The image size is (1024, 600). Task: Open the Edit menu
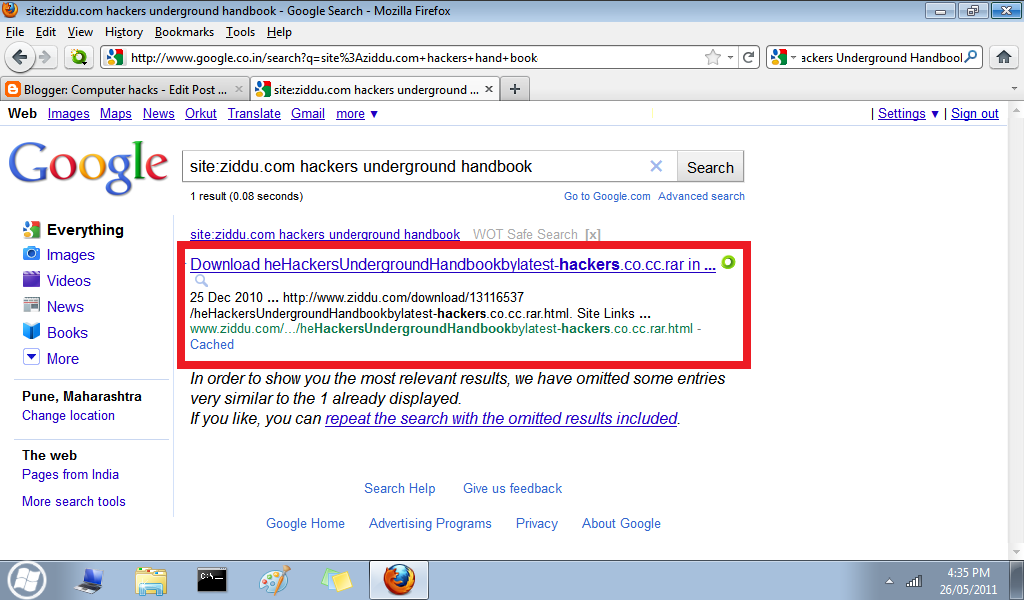pyautogui.click(x=46, y=32)
